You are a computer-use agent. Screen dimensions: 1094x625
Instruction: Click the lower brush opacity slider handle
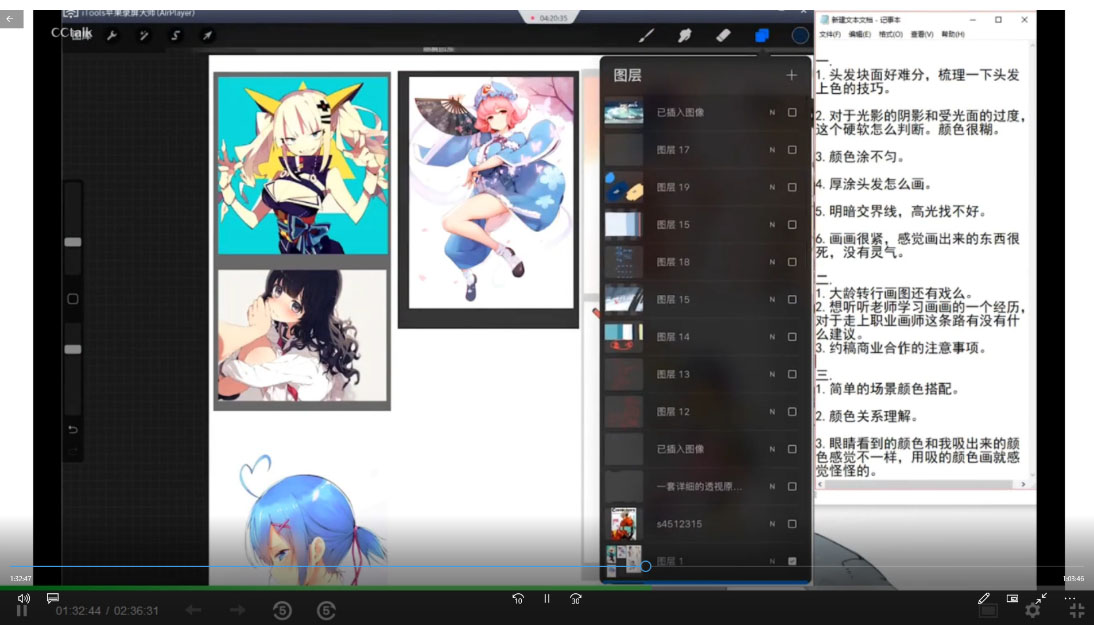click(73, 349)
